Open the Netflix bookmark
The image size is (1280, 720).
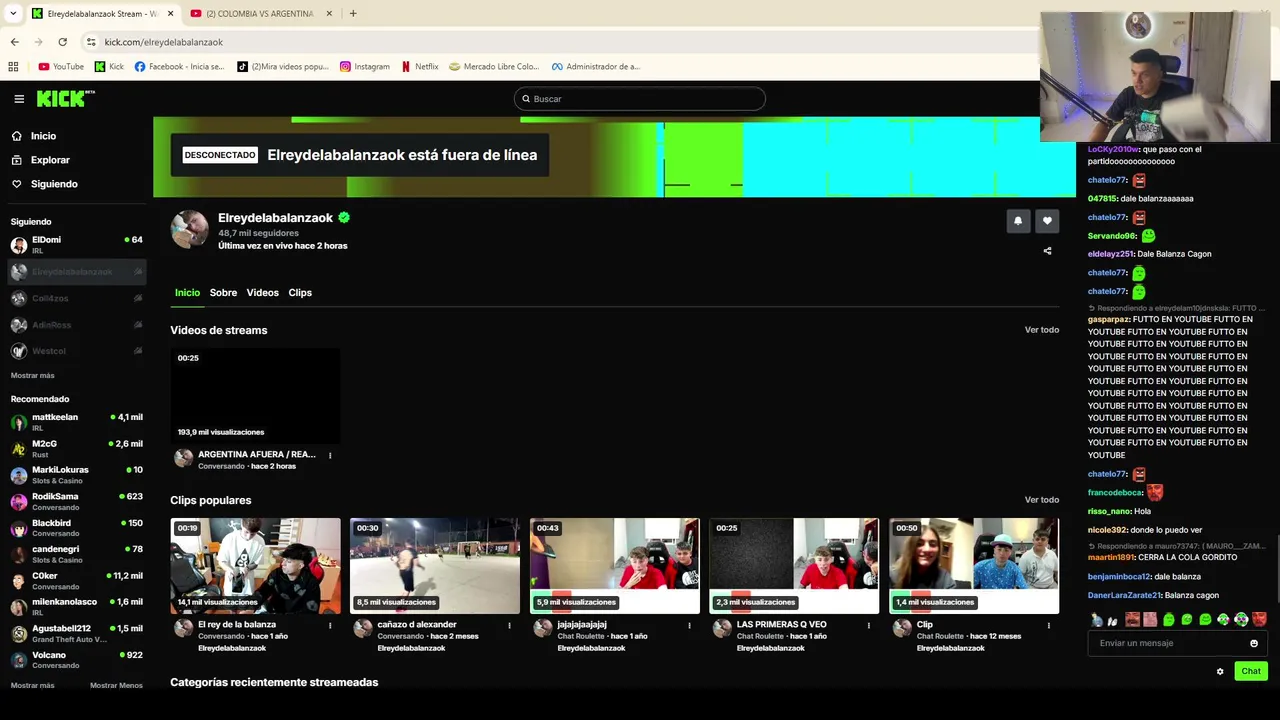(x=420, y=67)
